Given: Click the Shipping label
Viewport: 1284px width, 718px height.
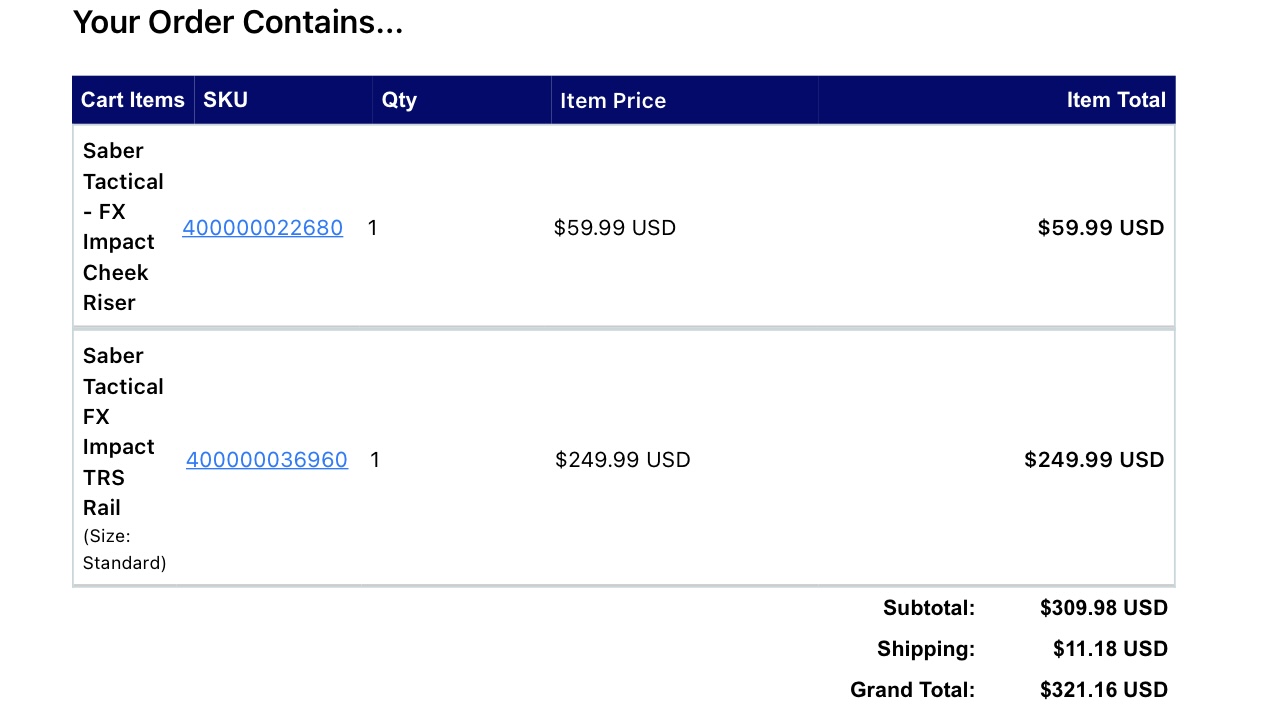Looking at the screenshot, I should pos(926,649).
